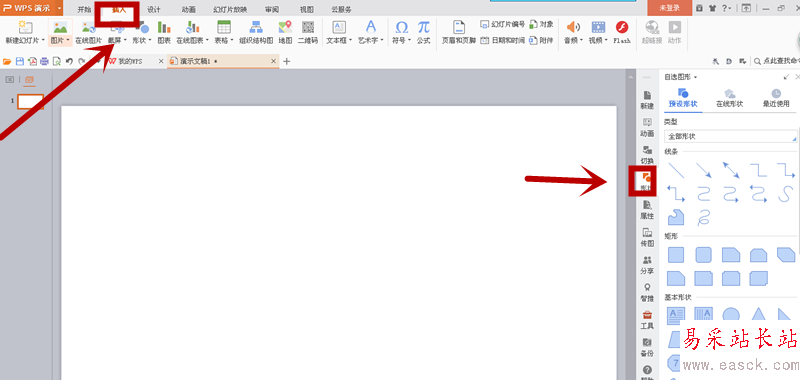This screenshot has width=800, height=380.
Task: Click the open folder icon in quick access toolbar
Action: (7, 62)
